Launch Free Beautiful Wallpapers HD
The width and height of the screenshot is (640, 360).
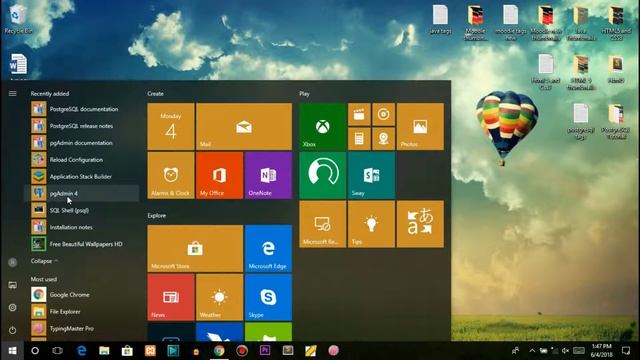click(x=82, y=244)
